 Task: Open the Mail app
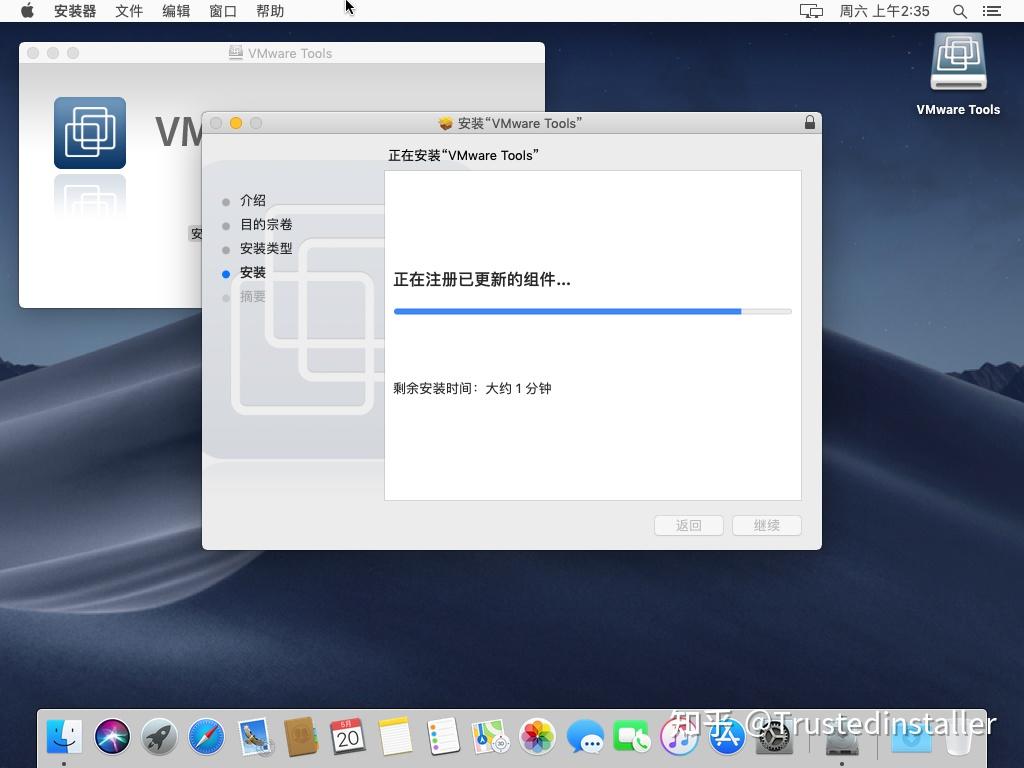click(x=253, y=735)
